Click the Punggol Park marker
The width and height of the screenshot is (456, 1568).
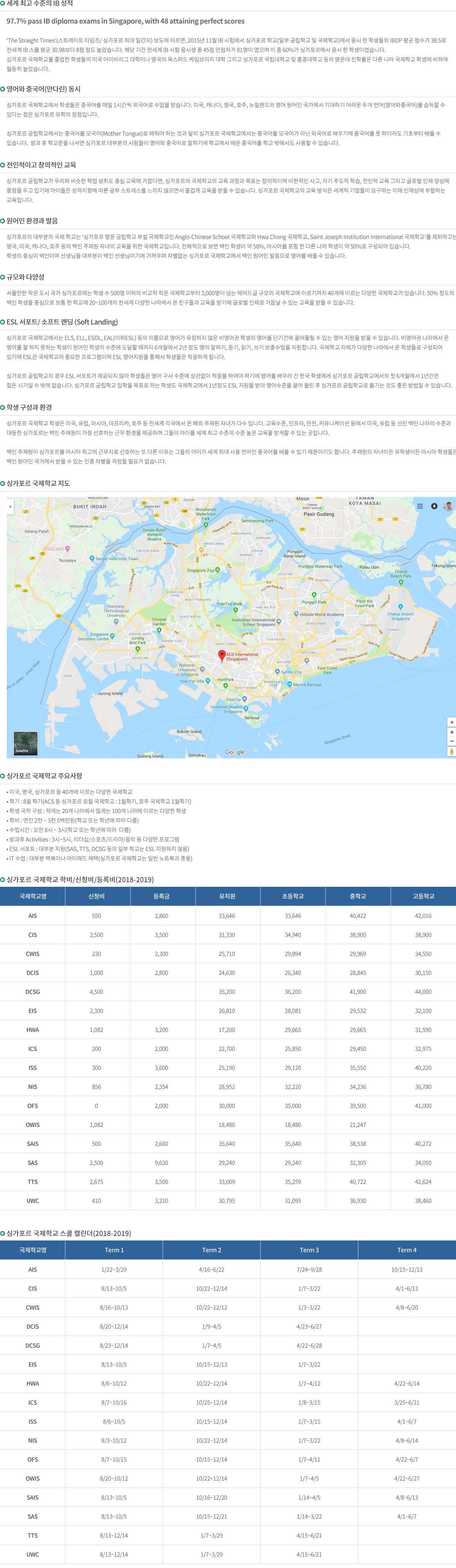pos(313,595)
